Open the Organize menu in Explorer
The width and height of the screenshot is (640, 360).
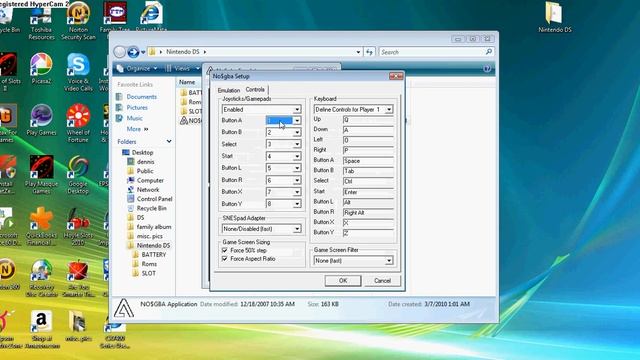pos(137,69)
